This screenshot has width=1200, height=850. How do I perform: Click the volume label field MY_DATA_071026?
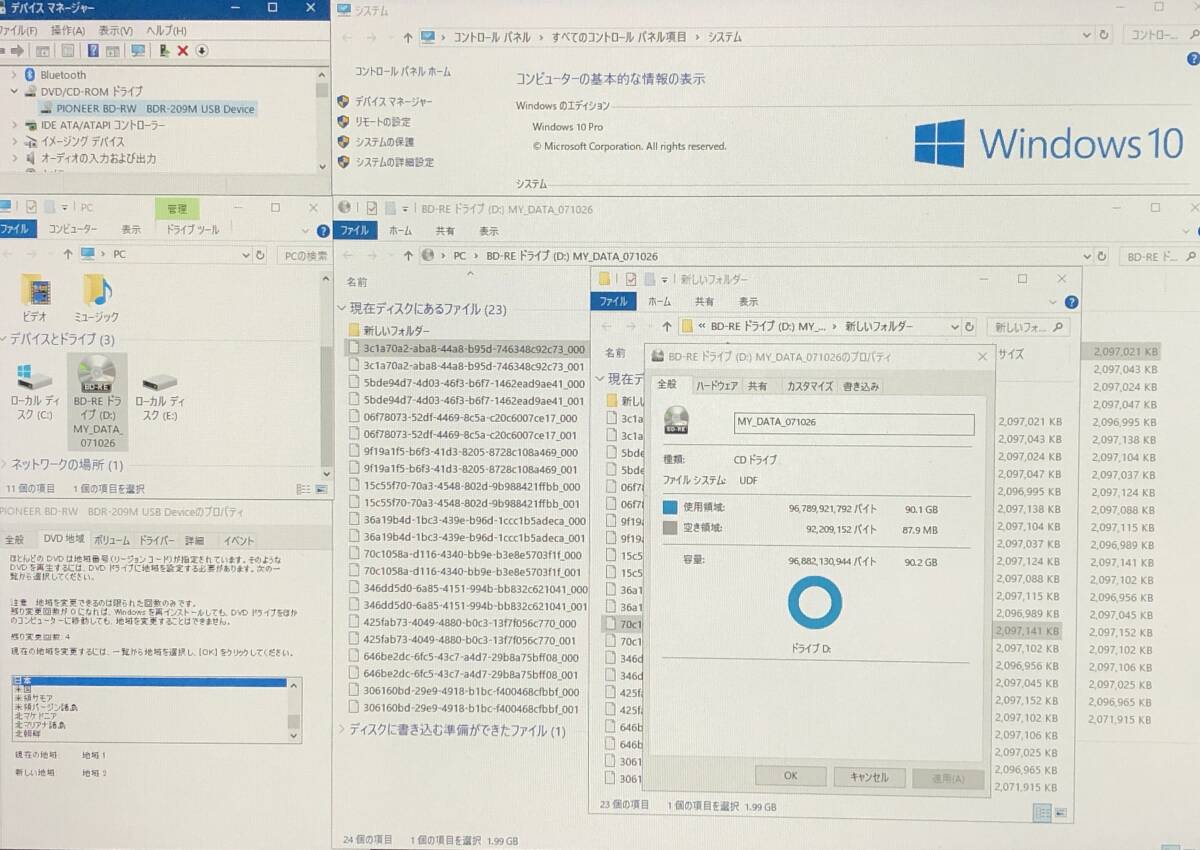tap(854, 423)
